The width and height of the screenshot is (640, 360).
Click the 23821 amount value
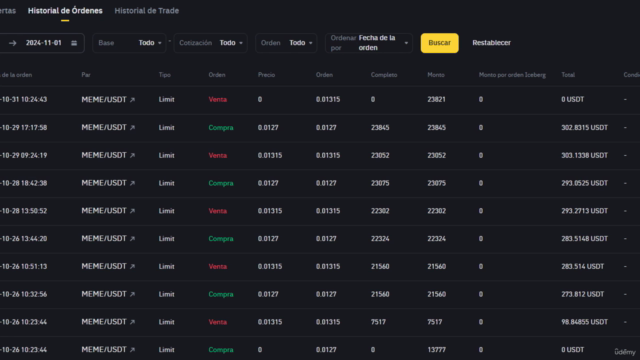[x=436, y=100]
